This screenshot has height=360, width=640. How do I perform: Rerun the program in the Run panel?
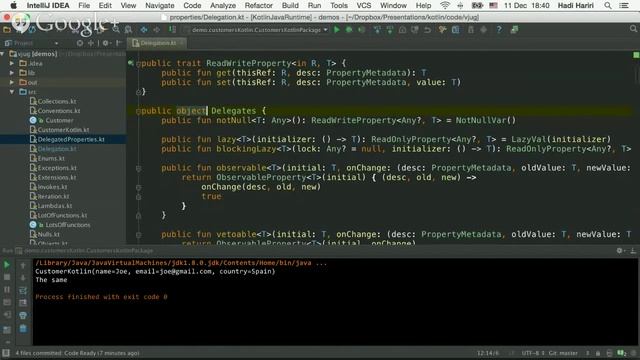7,265
